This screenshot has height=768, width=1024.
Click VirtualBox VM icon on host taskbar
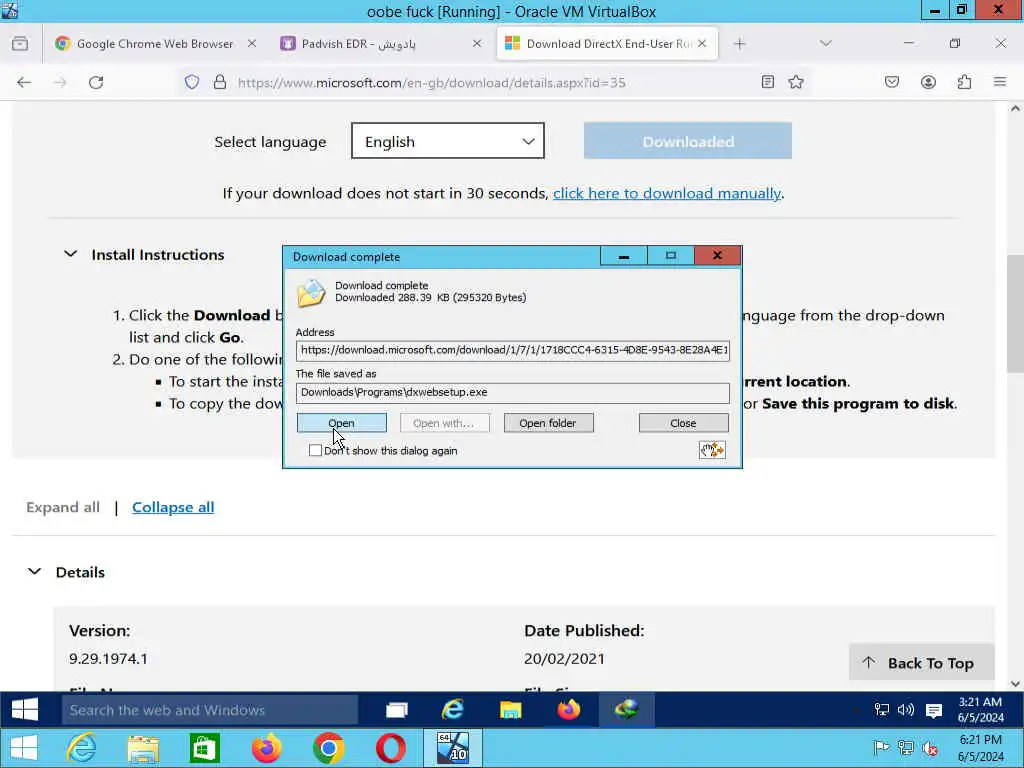pos(453,748)
